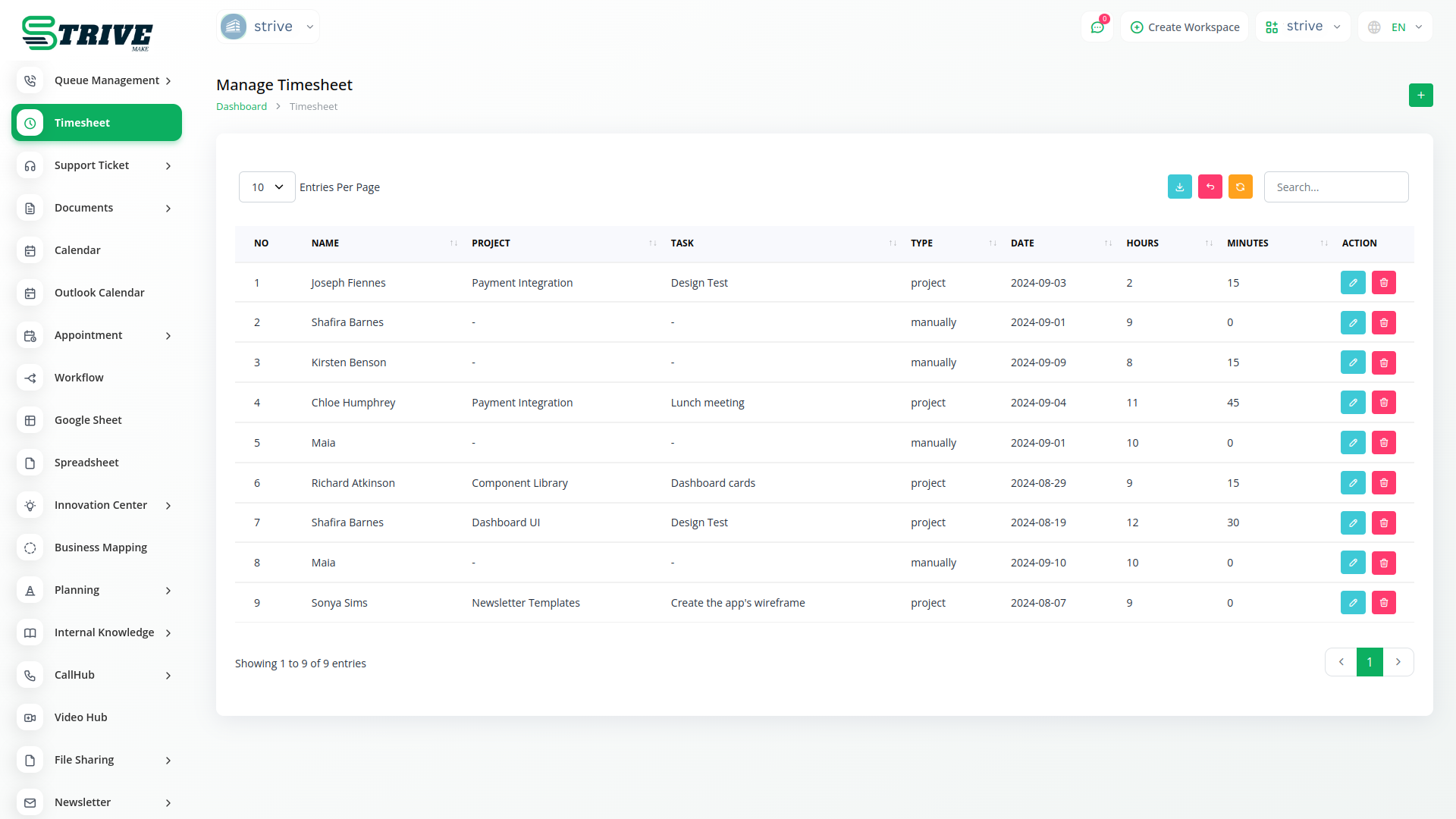Click the blue export download icon

[x=1179, y=187]
